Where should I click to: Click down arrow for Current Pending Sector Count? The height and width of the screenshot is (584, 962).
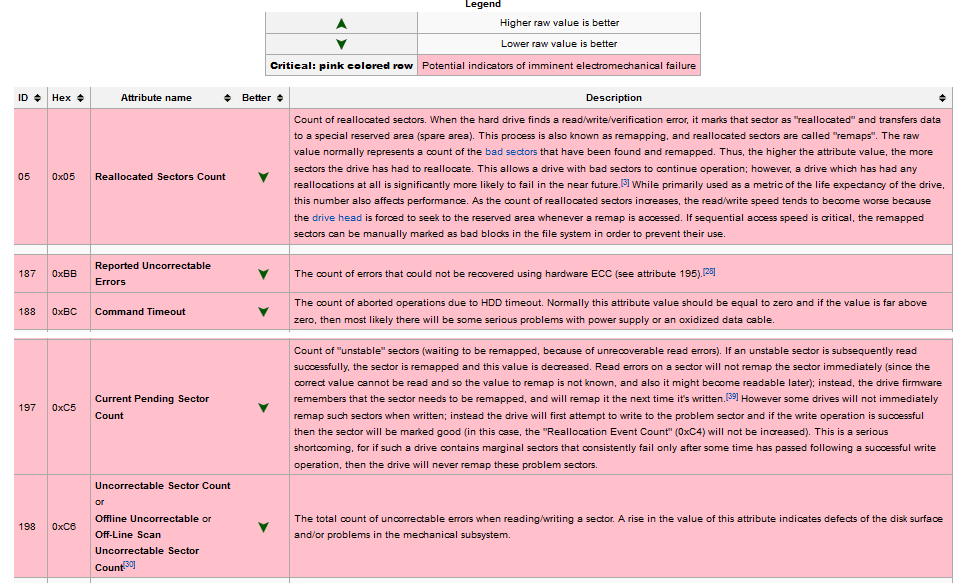(x=263, y=408)
